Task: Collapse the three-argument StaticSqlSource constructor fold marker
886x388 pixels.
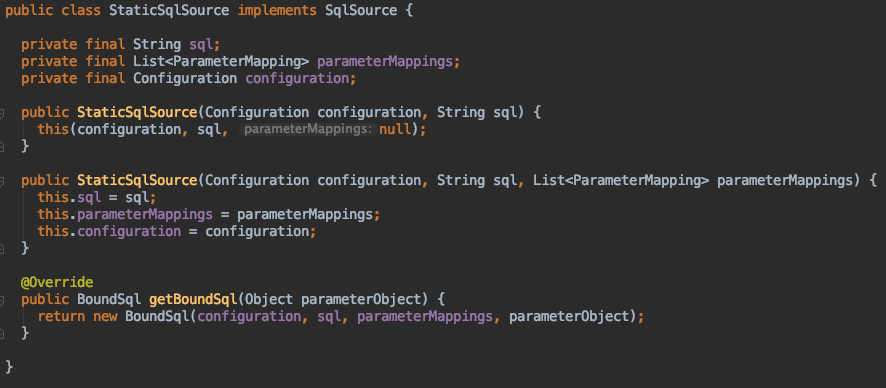Action: [x=2, y=182]
